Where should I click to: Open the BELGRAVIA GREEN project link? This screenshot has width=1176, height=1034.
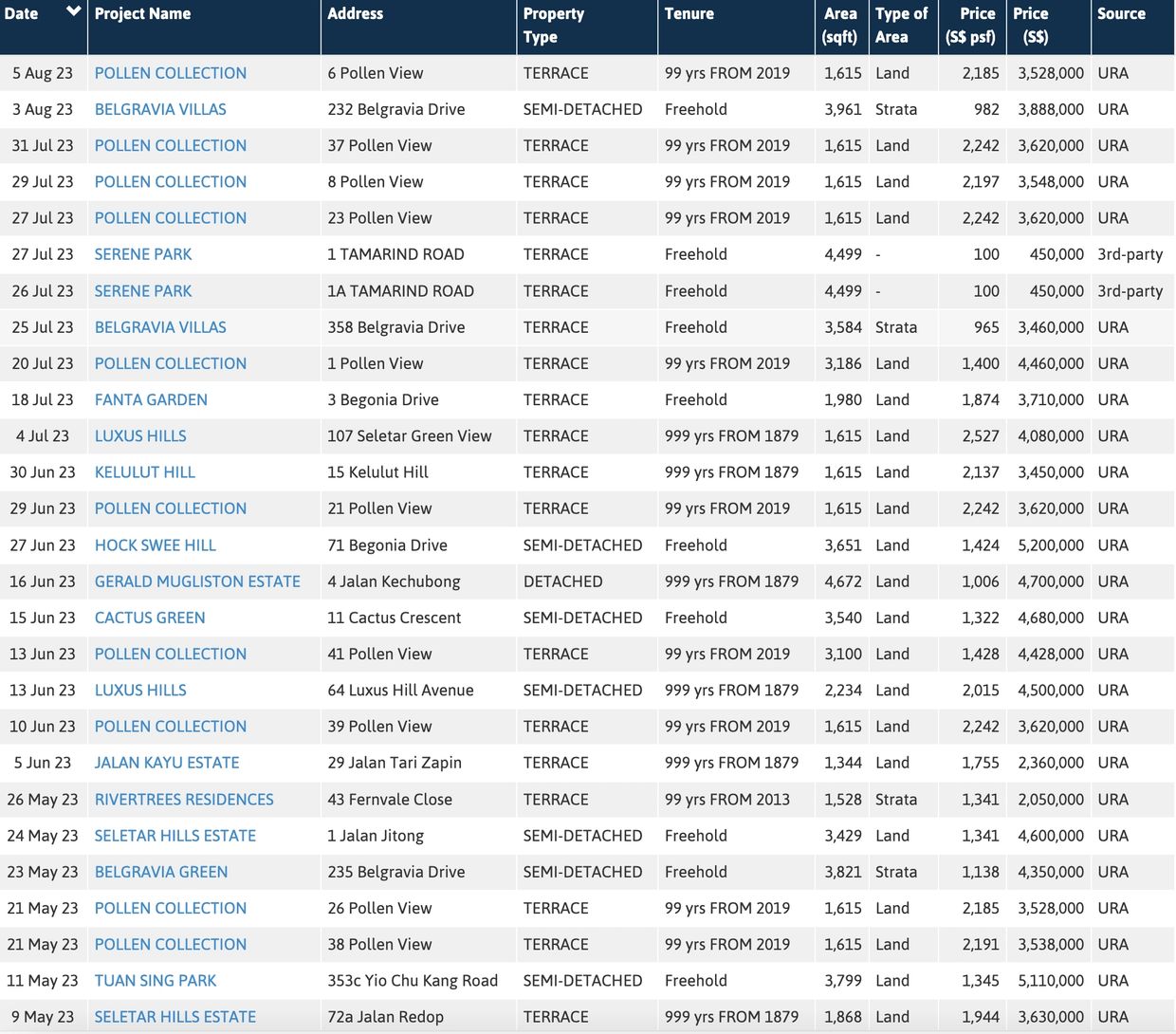[161, 872]
